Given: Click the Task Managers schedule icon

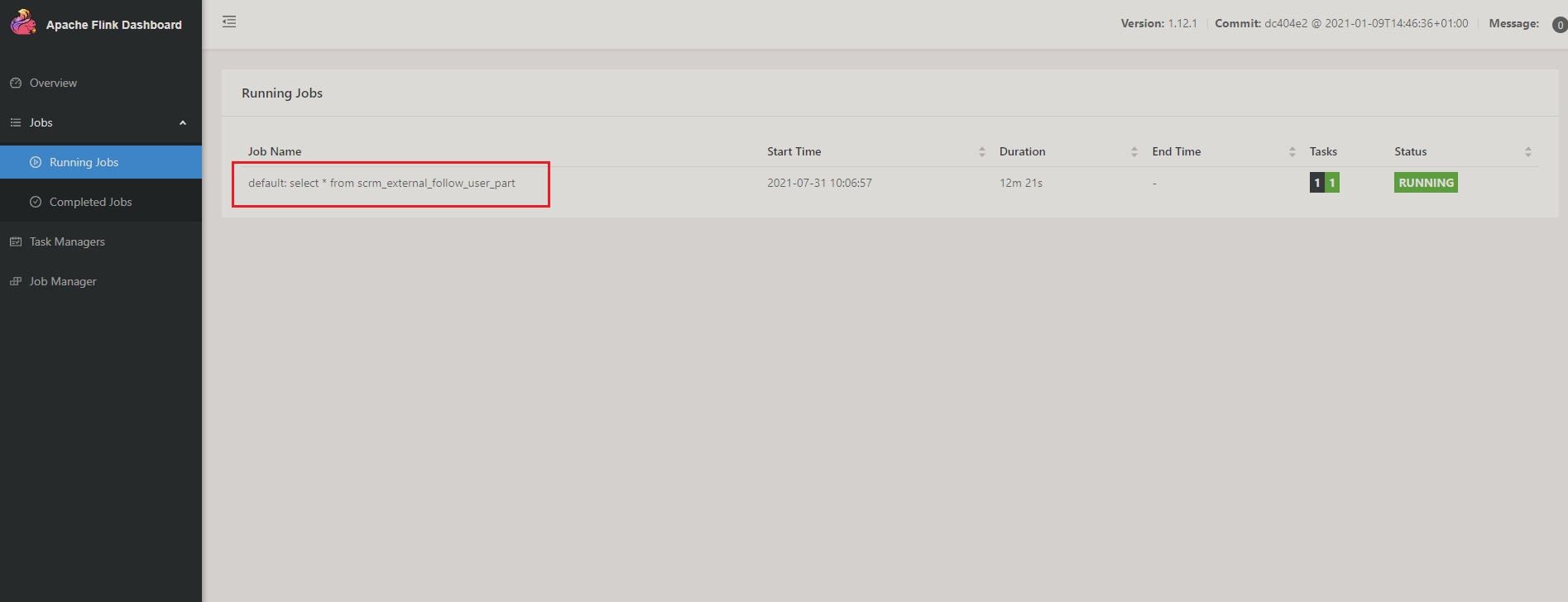Looking at the screenshot, I should 16,241.
